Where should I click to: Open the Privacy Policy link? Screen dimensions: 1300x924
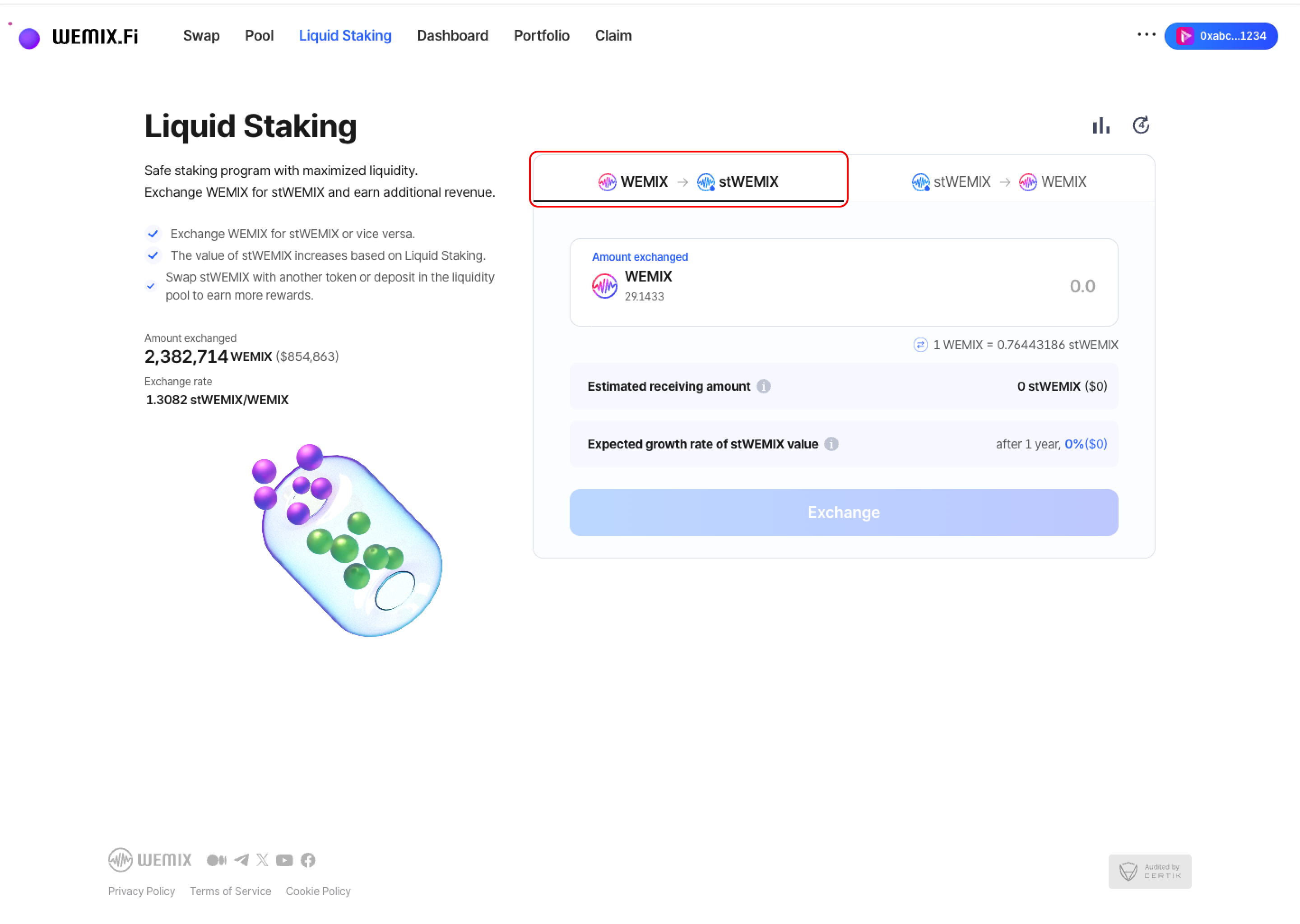click(x=141, y=891)
